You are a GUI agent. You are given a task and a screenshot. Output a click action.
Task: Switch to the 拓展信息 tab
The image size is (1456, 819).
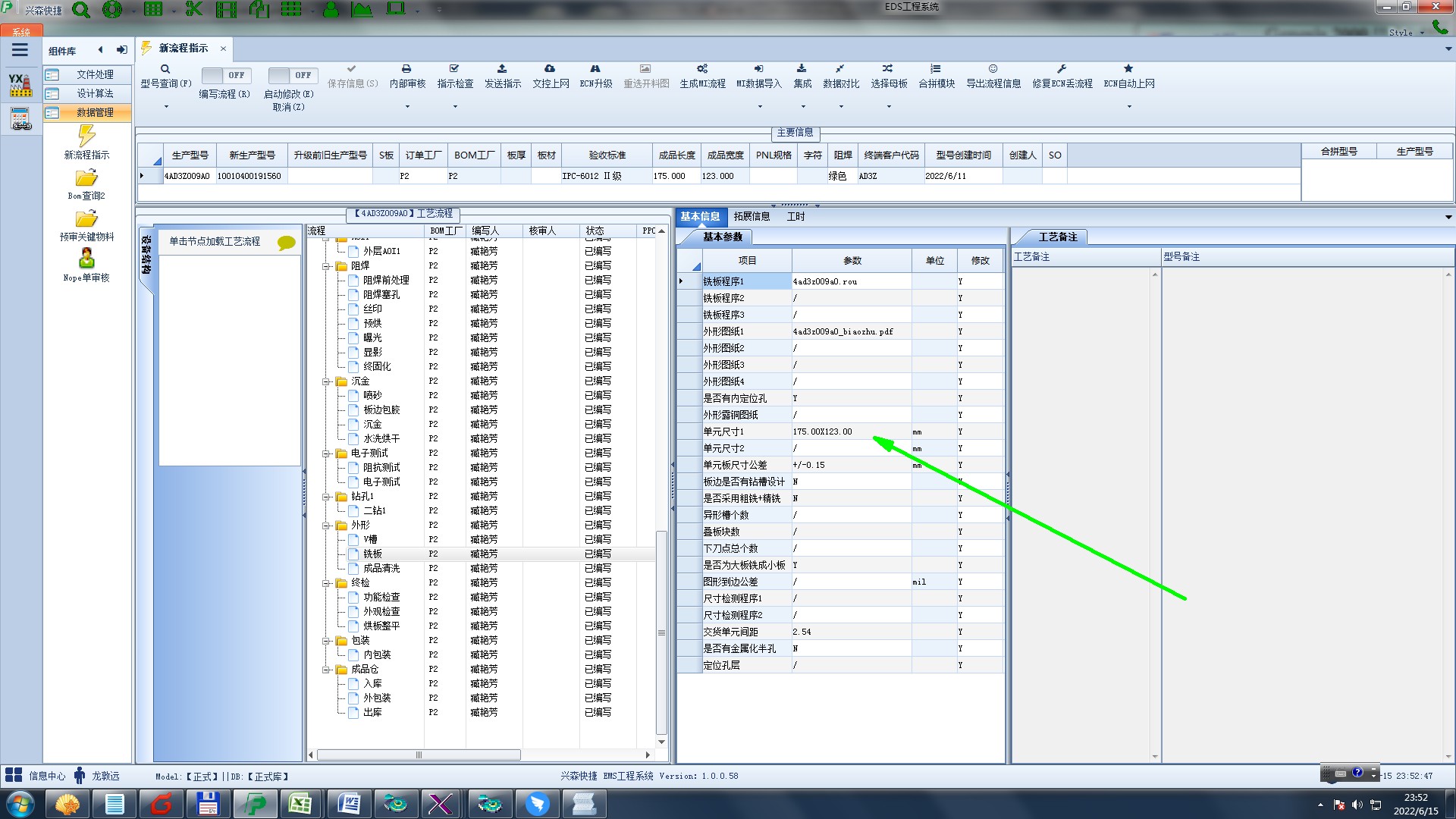[752, 217]
